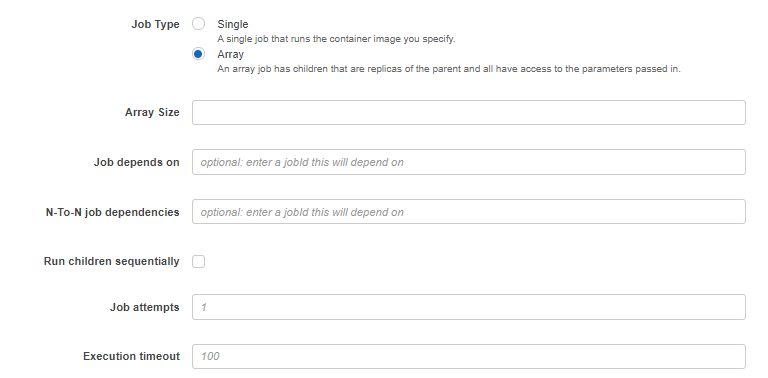Click the 'N-To-N job dependencies' label
768x378 pixels.
[x=113, y=213]
